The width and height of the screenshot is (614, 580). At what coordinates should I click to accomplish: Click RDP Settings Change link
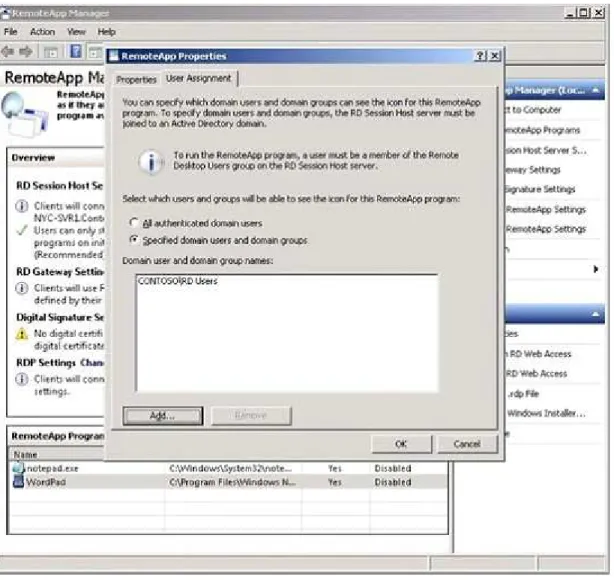[x=92, y=363]
